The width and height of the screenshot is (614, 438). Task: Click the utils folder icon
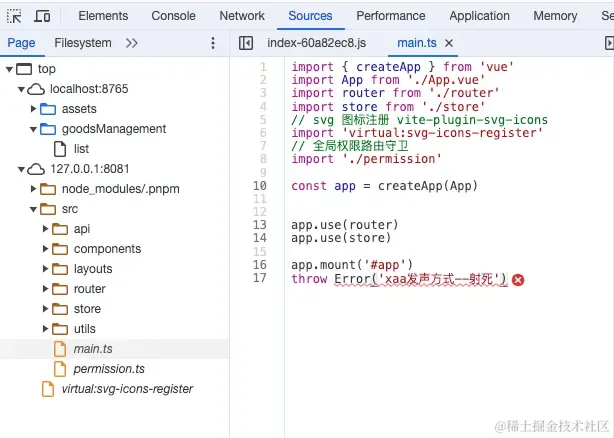point(60,329)
